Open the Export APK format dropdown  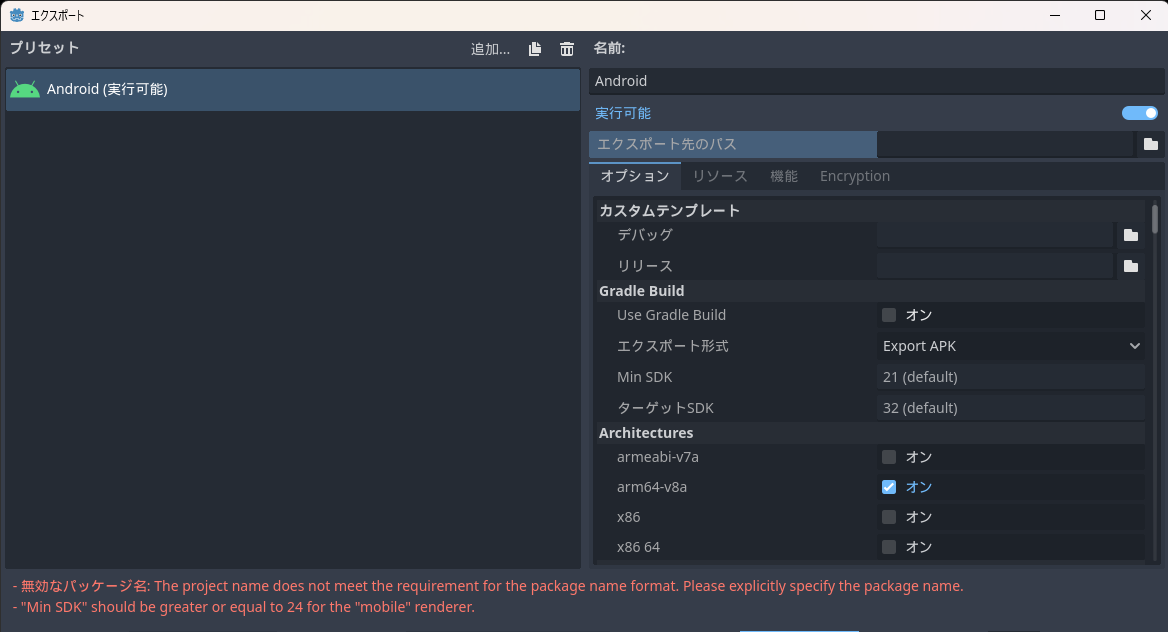(x=1011, y=346)
